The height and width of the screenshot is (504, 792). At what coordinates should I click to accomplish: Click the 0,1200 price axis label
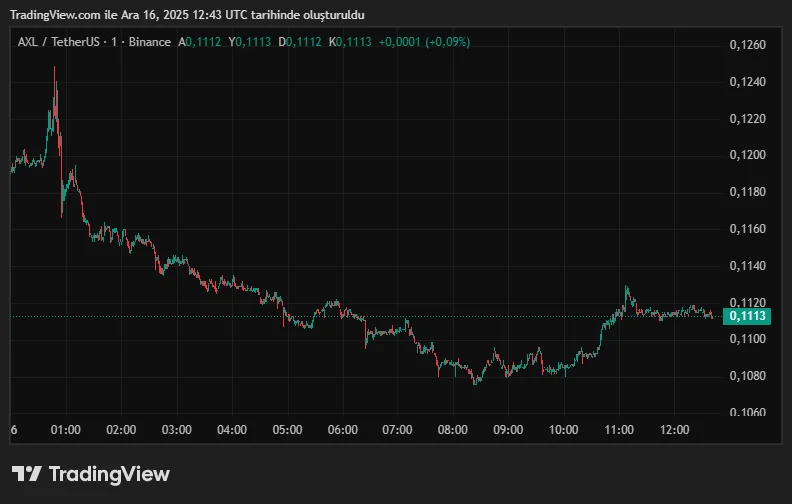tap(747, 155)
